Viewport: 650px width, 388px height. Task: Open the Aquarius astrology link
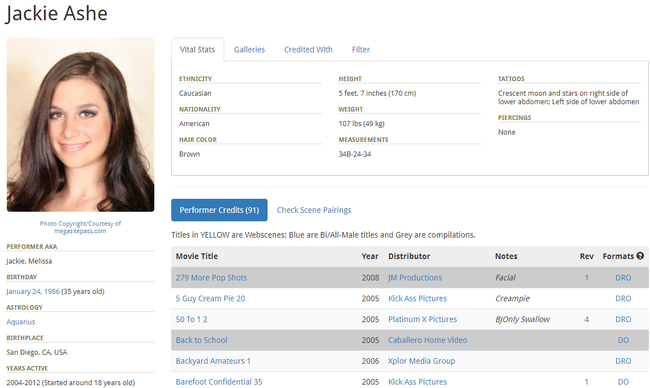point(20,322)
